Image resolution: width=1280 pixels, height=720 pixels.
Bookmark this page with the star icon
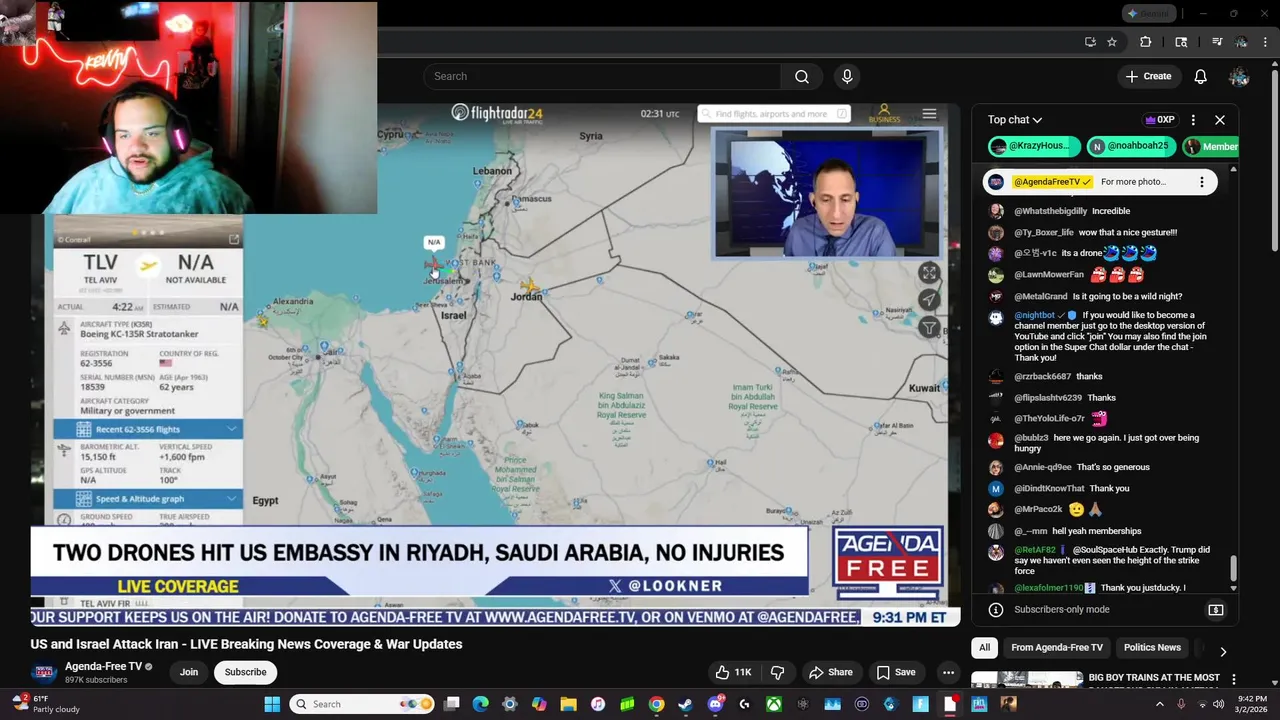(x=1111, y=42)
